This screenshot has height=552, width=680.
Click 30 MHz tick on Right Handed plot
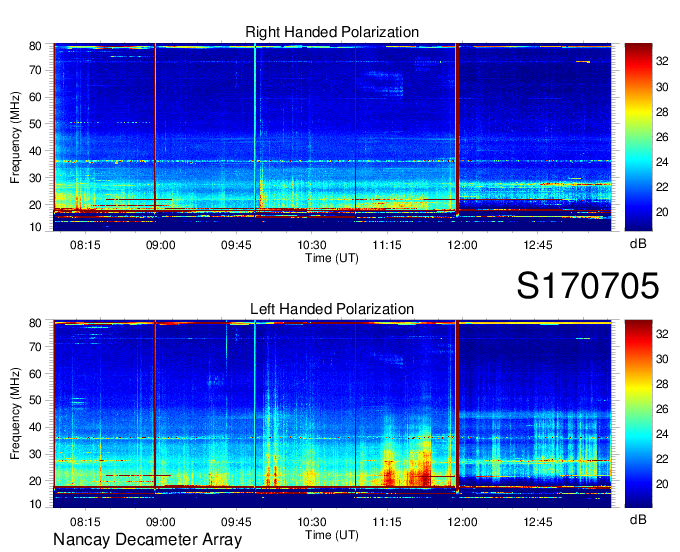coord(35,178)
